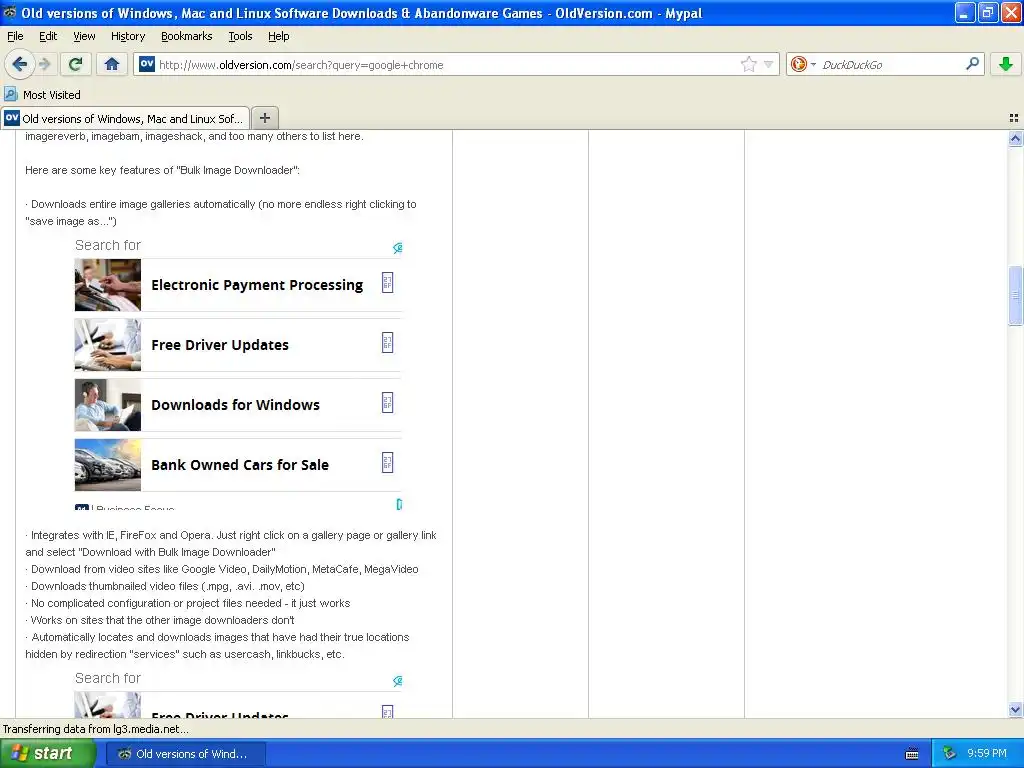1024x768 pixels.
Task: Open the Free Driver Updates ad link
Action: (x=220, y=345)
